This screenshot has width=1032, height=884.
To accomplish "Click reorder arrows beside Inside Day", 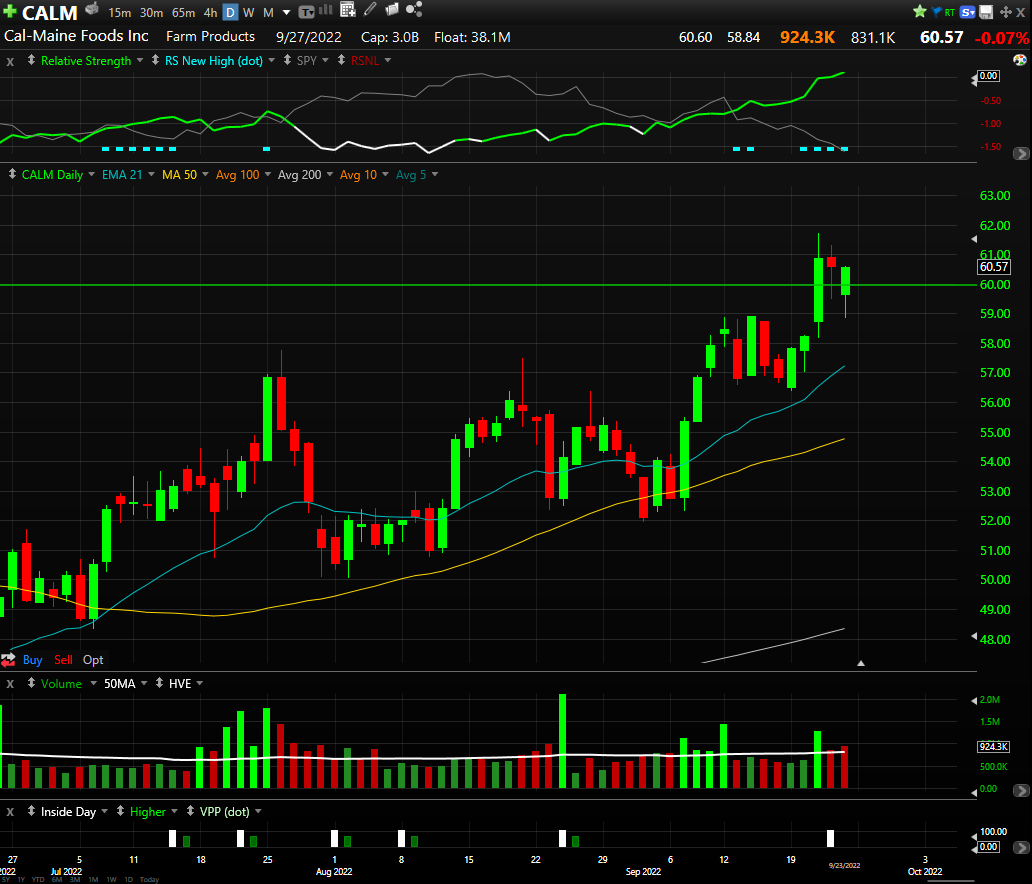I will [31, 812].
